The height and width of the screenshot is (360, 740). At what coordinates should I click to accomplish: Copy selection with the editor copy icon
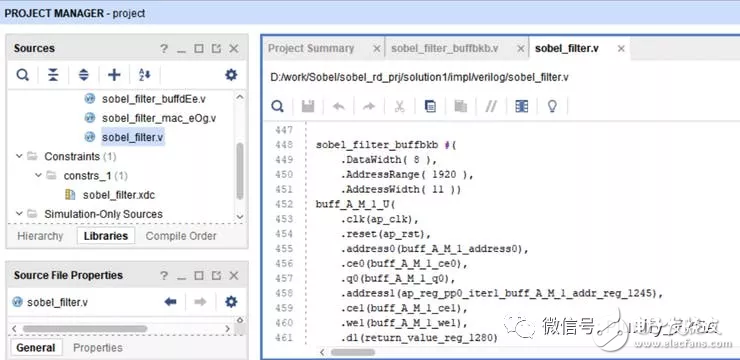(430, 106)
